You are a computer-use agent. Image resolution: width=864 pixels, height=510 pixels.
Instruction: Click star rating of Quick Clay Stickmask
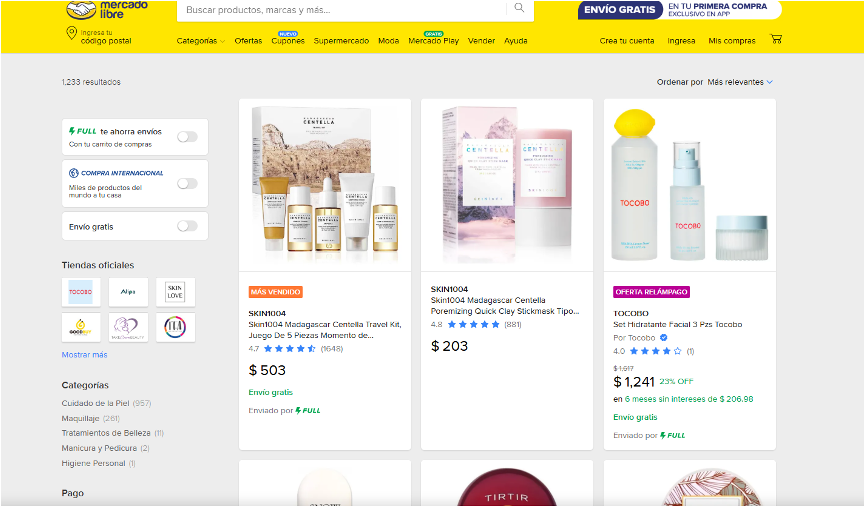pyautogui.click(x=473, y=324)
